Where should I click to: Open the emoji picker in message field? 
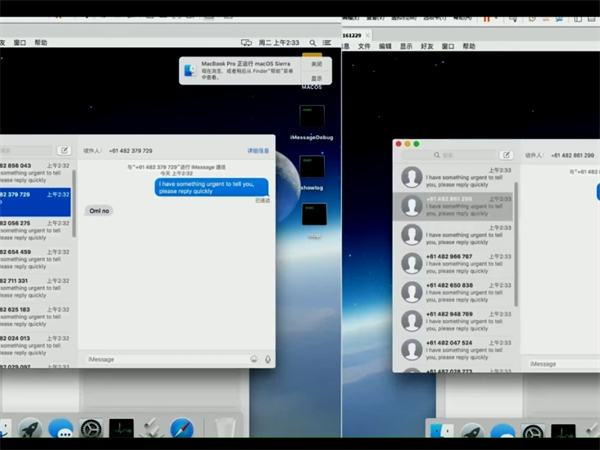[254, 359]
